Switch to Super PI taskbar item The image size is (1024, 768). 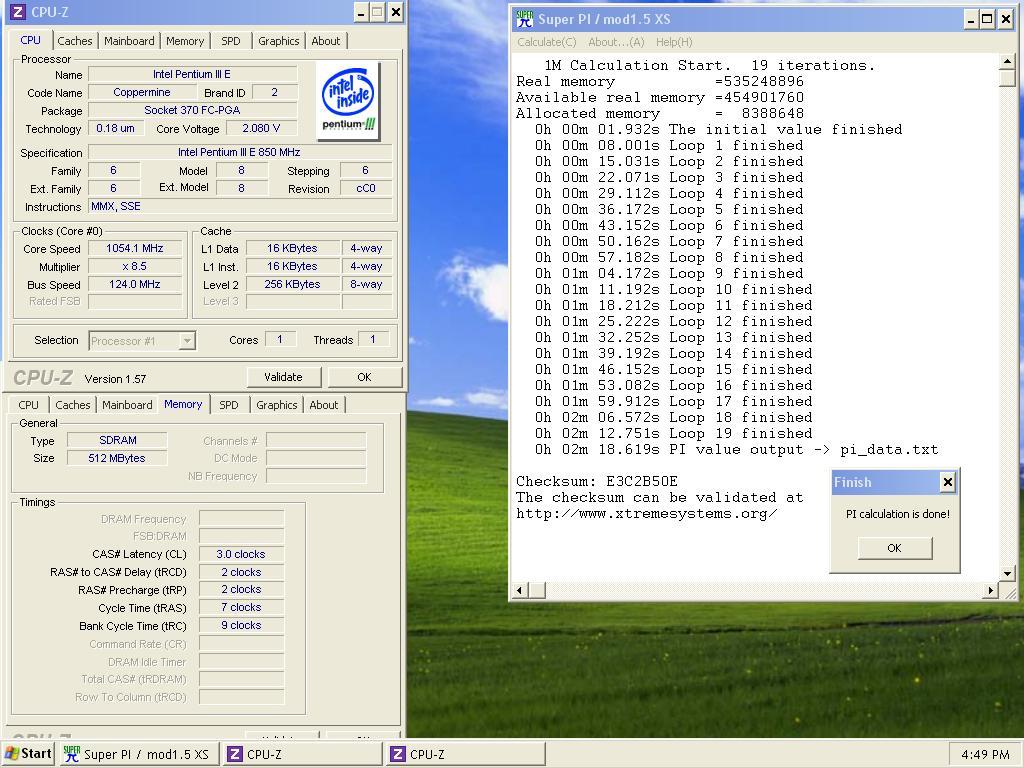click(x=138, y=754)
